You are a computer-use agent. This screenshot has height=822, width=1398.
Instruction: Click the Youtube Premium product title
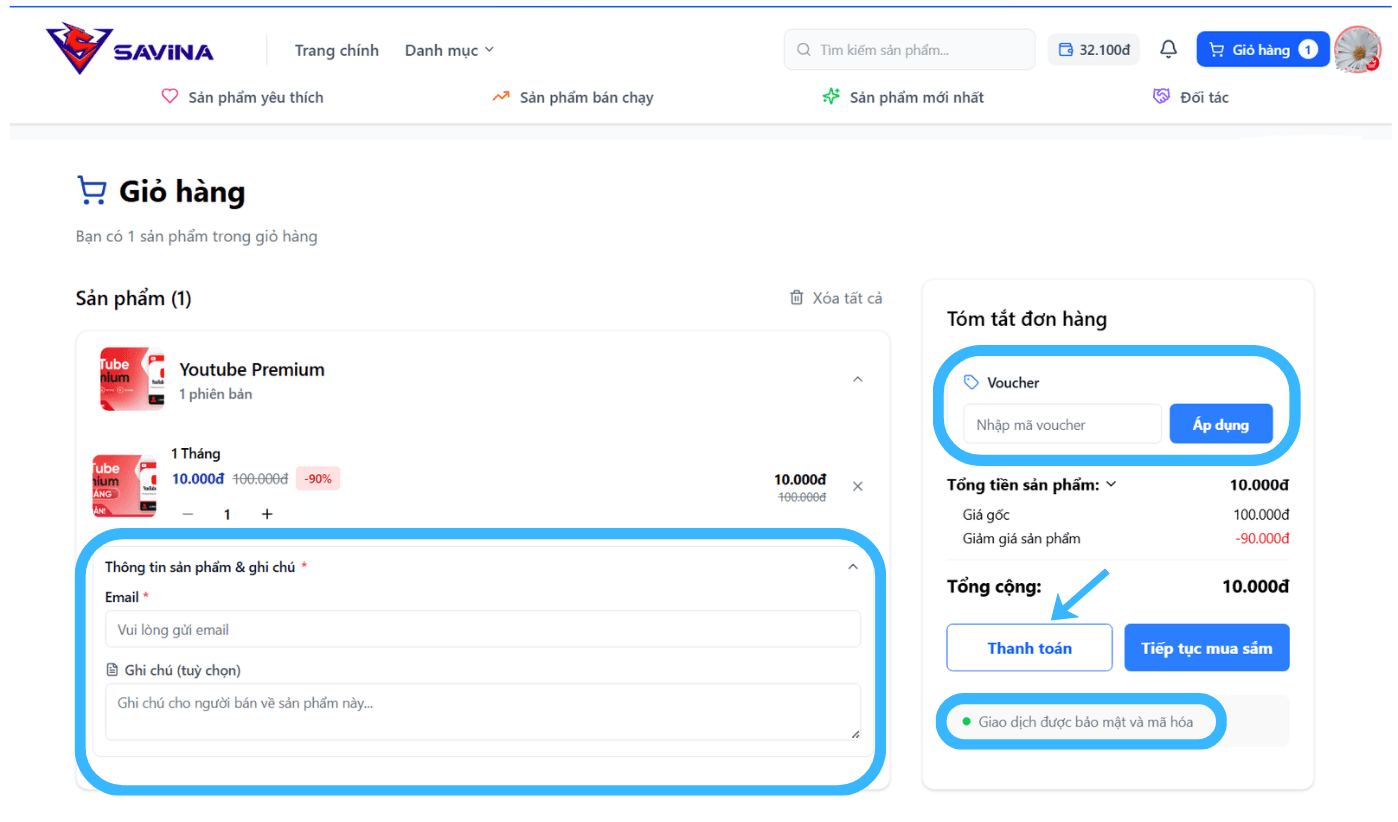coord(252,369)
